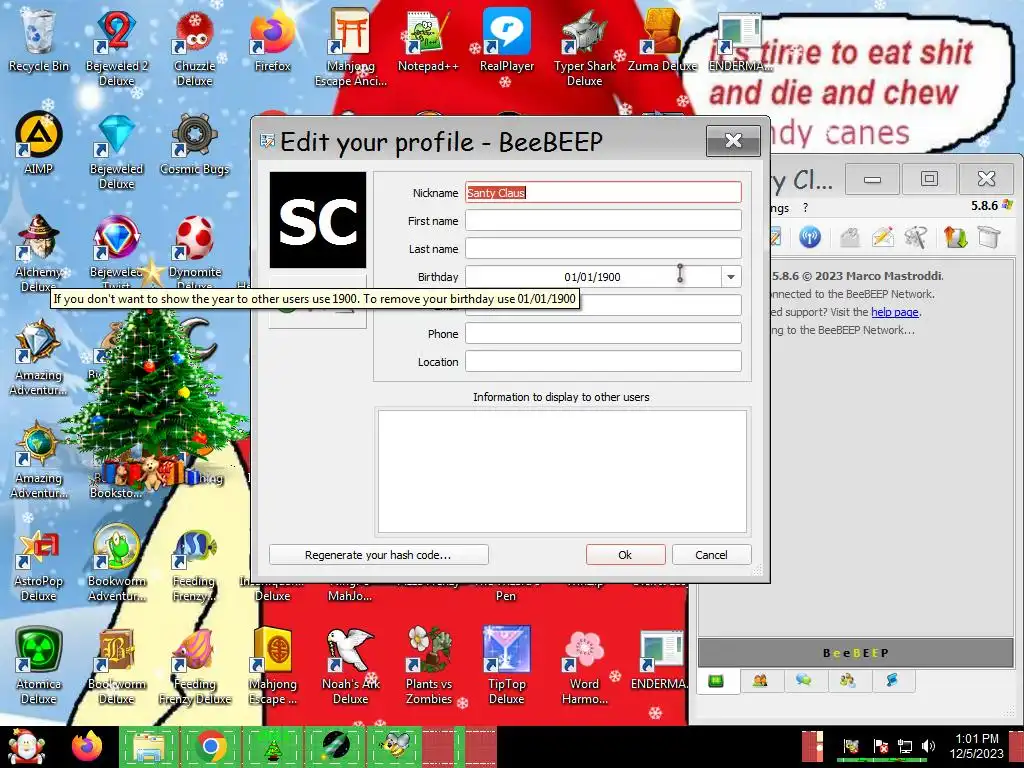Select the Cosmic Bugs desktop icon

(195, 144)
